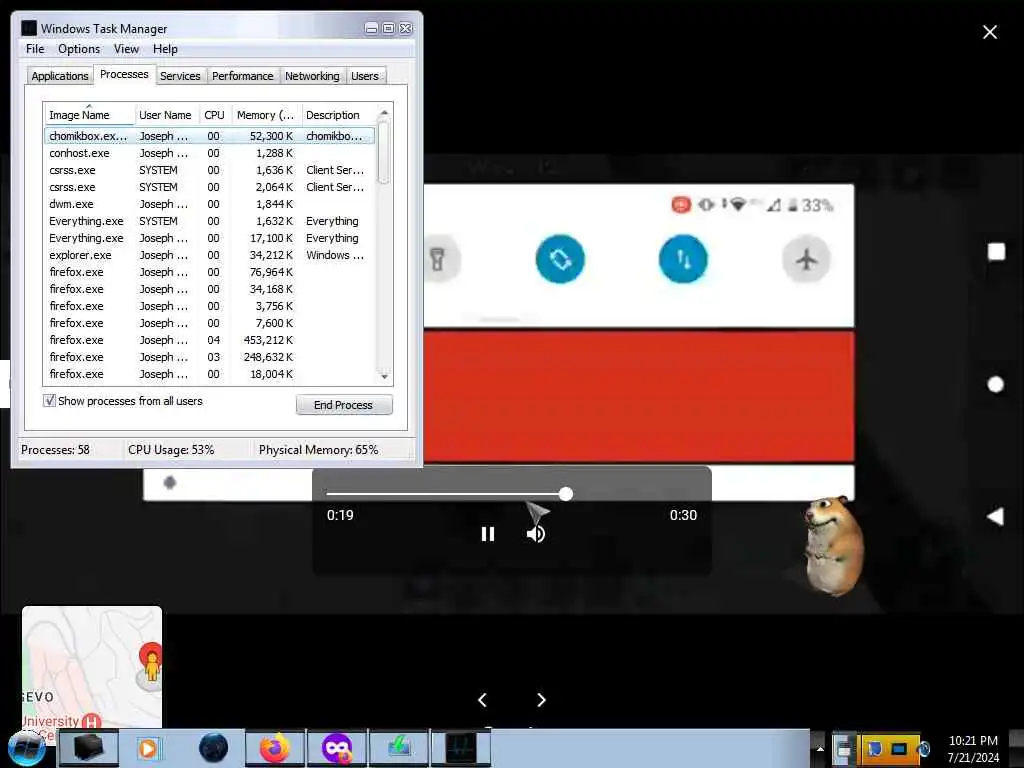
Task: Select the conhost.exe process row
Action: tap(210, 153)
